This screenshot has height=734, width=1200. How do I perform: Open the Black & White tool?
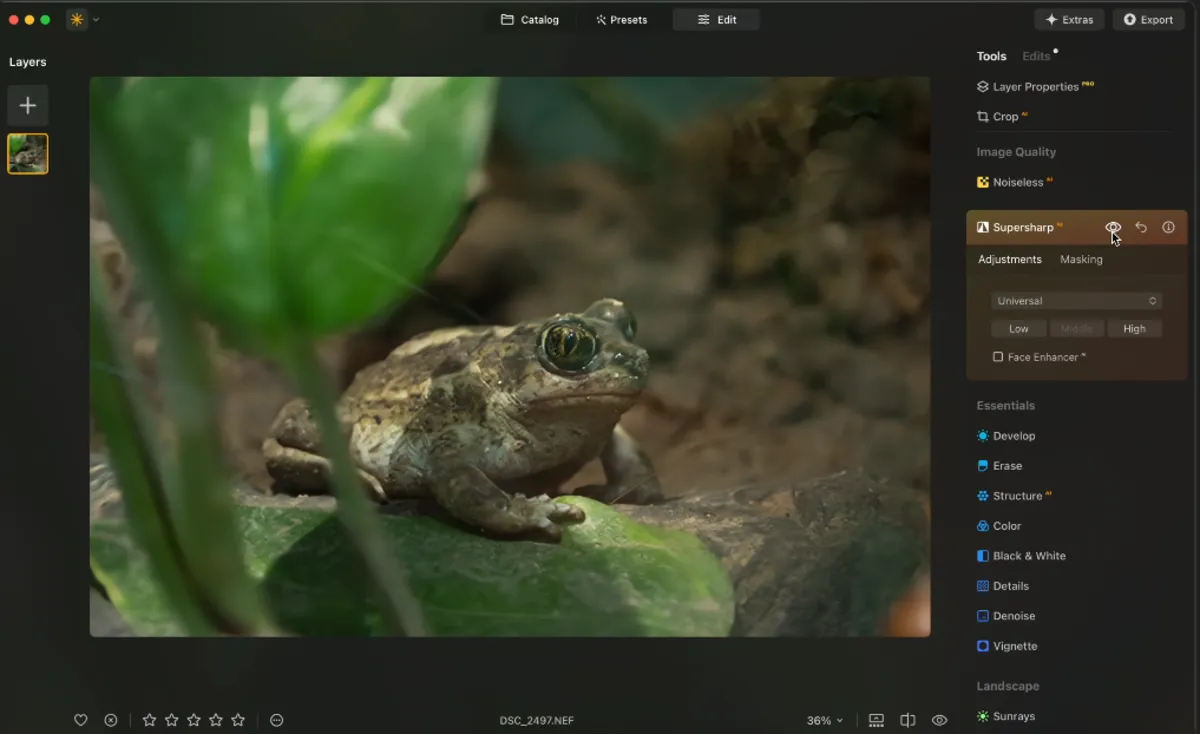[1029, 555]
